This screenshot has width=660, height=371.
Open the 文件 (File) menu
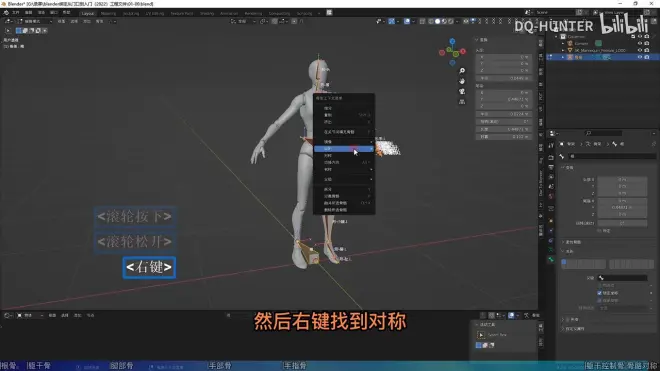[16, 13]
